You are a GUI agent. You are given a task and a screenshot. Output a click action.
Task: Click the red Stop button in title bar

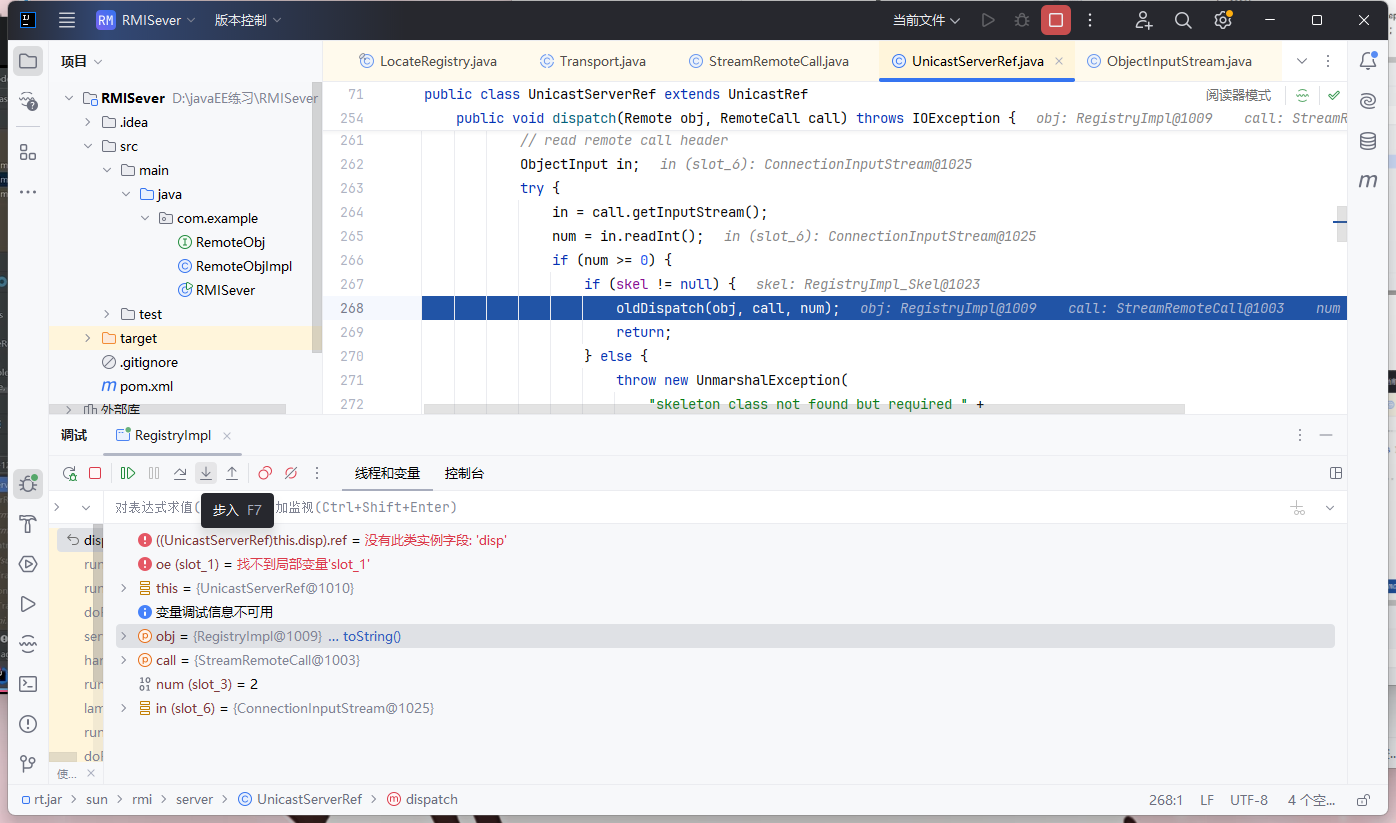click(x=1055, y=20)
